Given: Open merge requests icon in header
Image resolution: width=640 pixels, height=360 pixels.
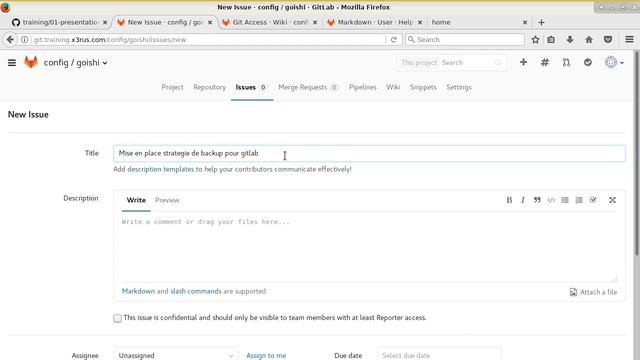Looking at the screenshot, I should click(x=566, y=62).
